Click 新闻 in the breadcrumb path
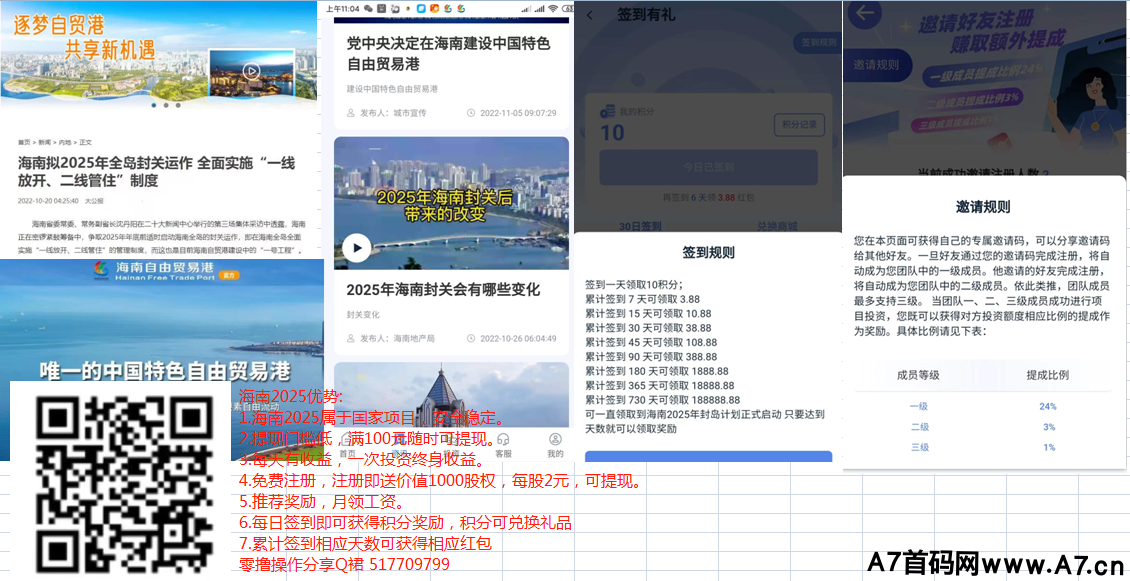This screenshot has height=581, width=1130. (x=45, y=142)
